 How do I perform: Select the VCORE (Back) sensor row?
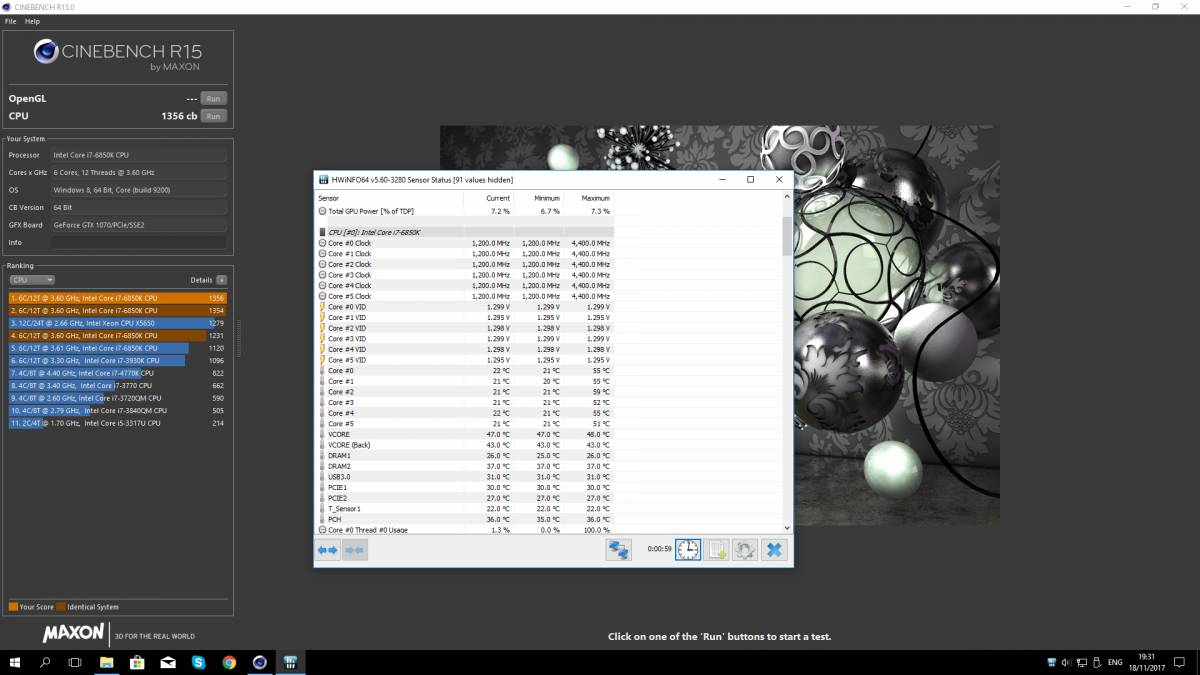tap(465, 445)
